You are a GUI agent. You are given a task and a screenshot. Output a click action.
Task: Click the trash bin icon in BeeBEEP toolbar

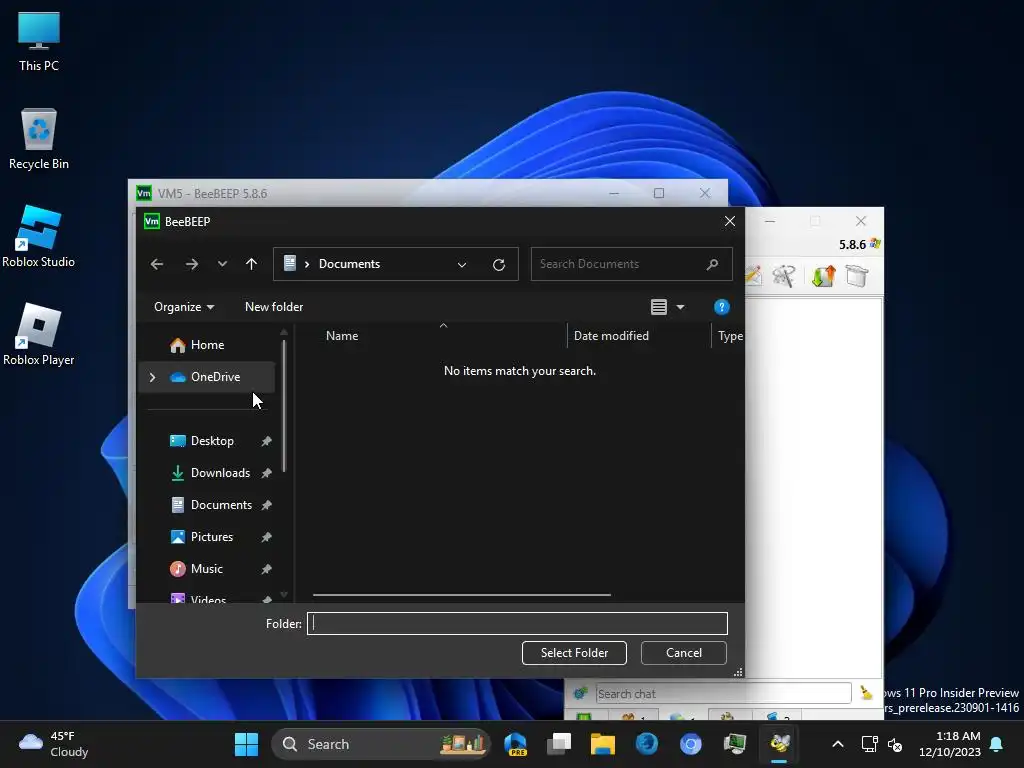[x=856, y=276]
